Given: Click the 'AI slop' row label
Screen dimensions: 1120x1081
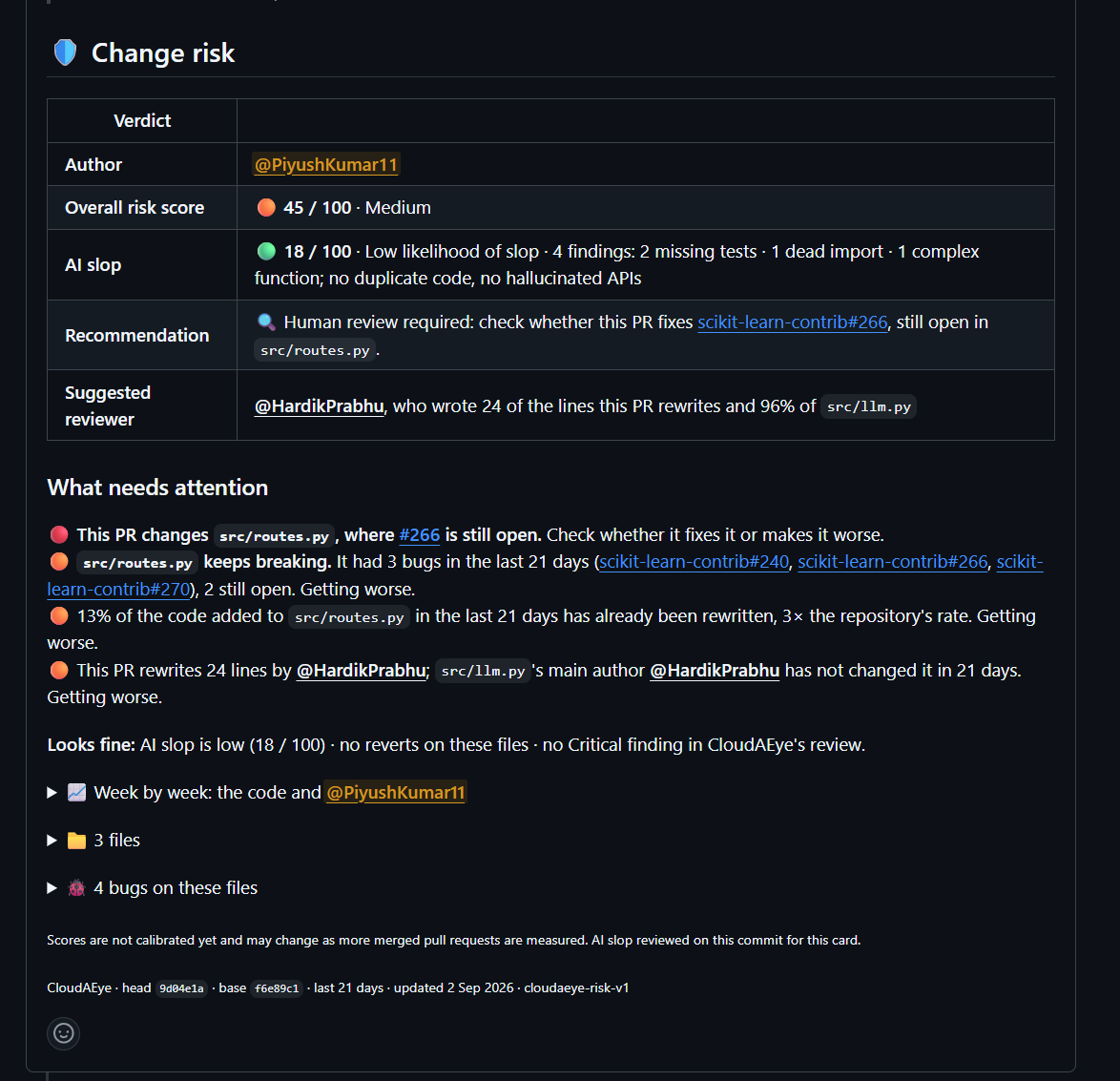Looking at the screenshot, I should pos(93,264).
